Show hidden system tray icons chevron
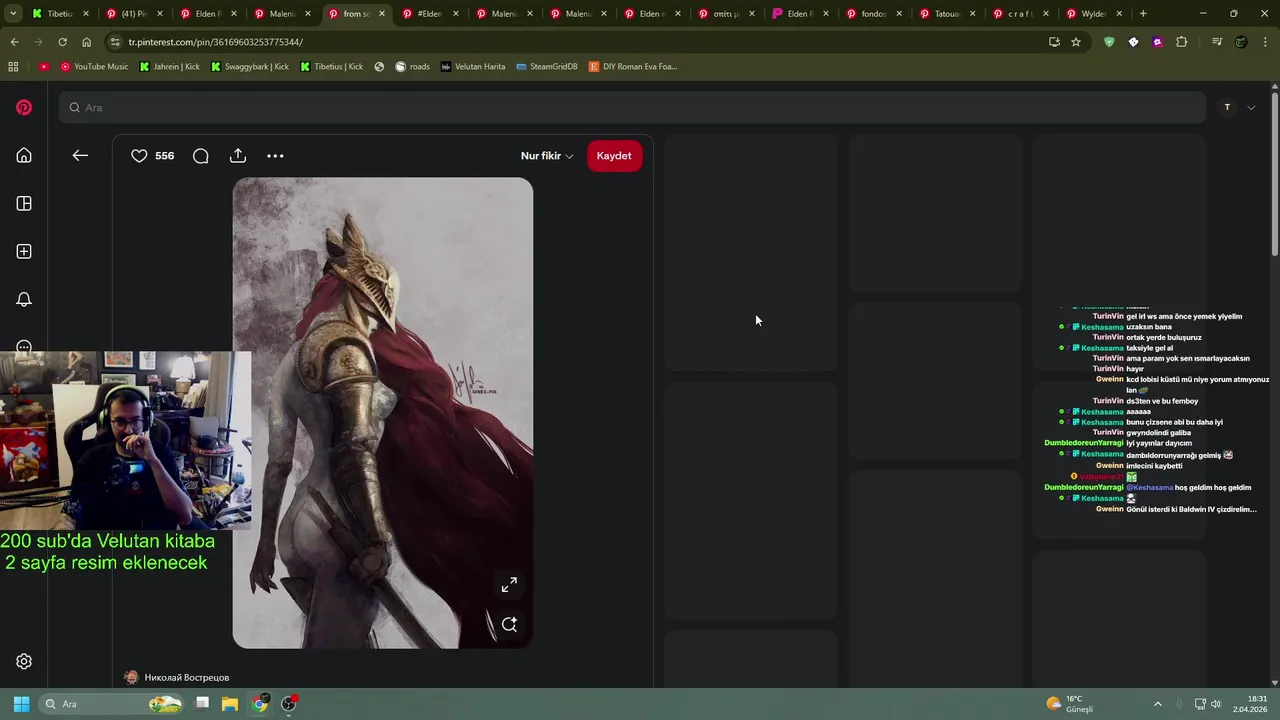This screenshot has height=720, width=1280. [1158, 704]
